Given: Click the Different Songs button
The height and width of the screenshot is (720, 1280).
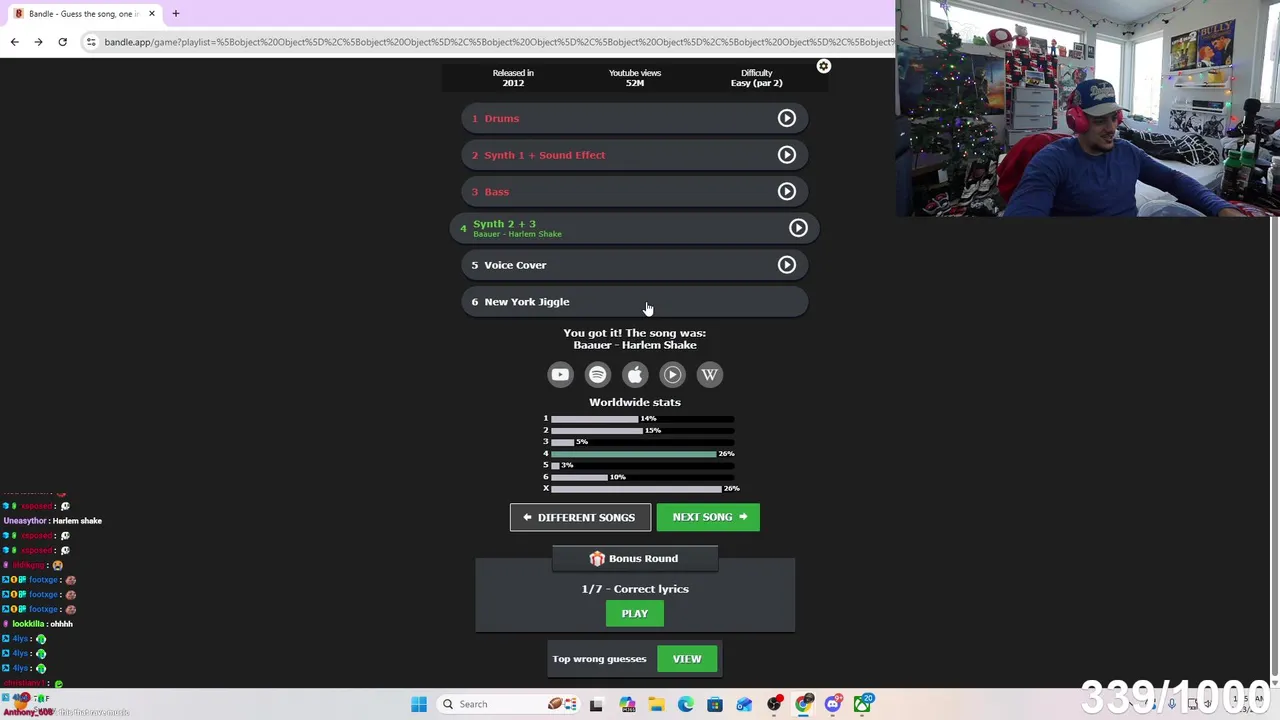Looking at the screenshot, I should point(580,517).
